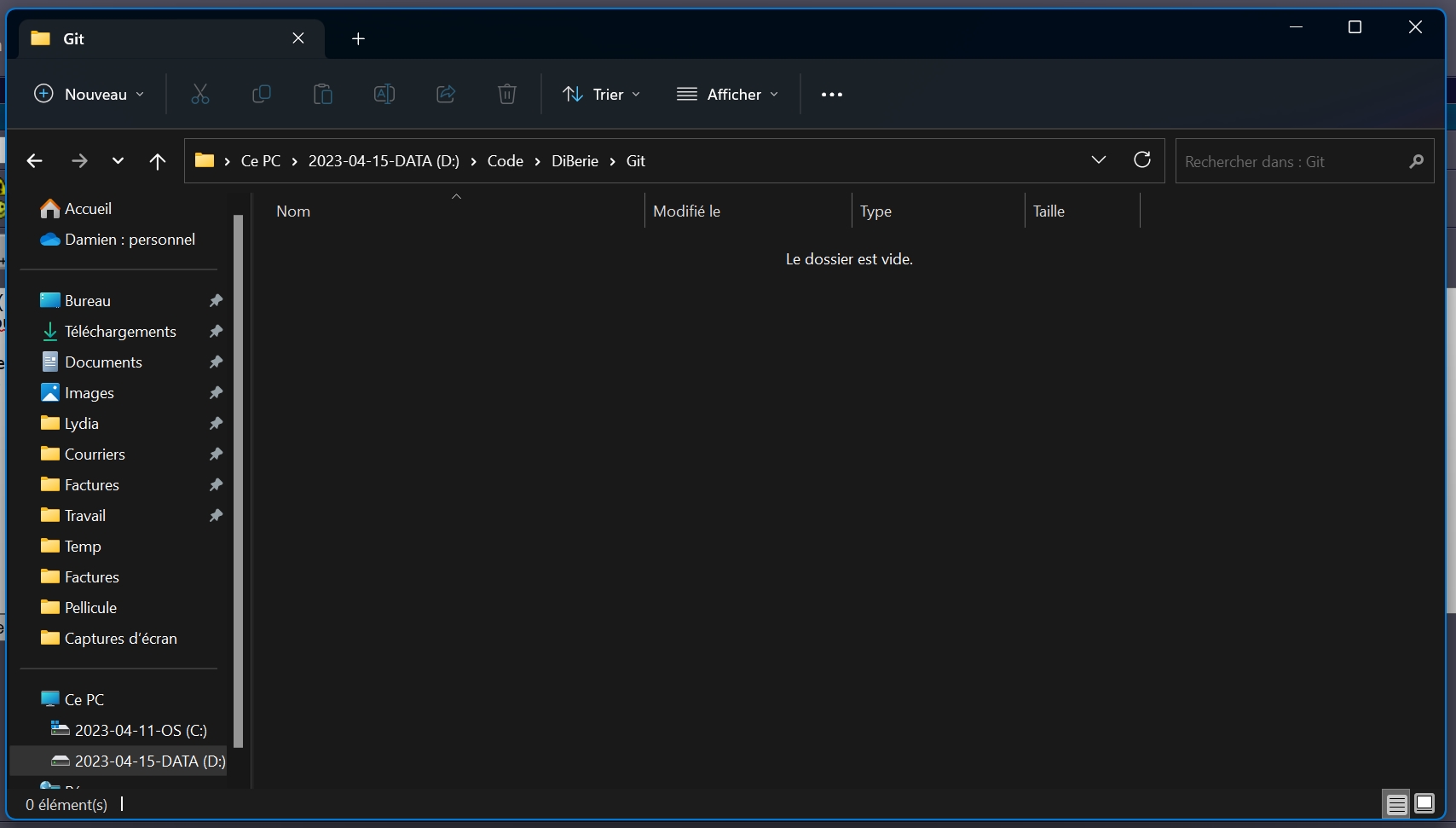Screen dimensions: 1456x828
Task: Click DiBerie in the breadcrumb path
Action: pos(575,161)
